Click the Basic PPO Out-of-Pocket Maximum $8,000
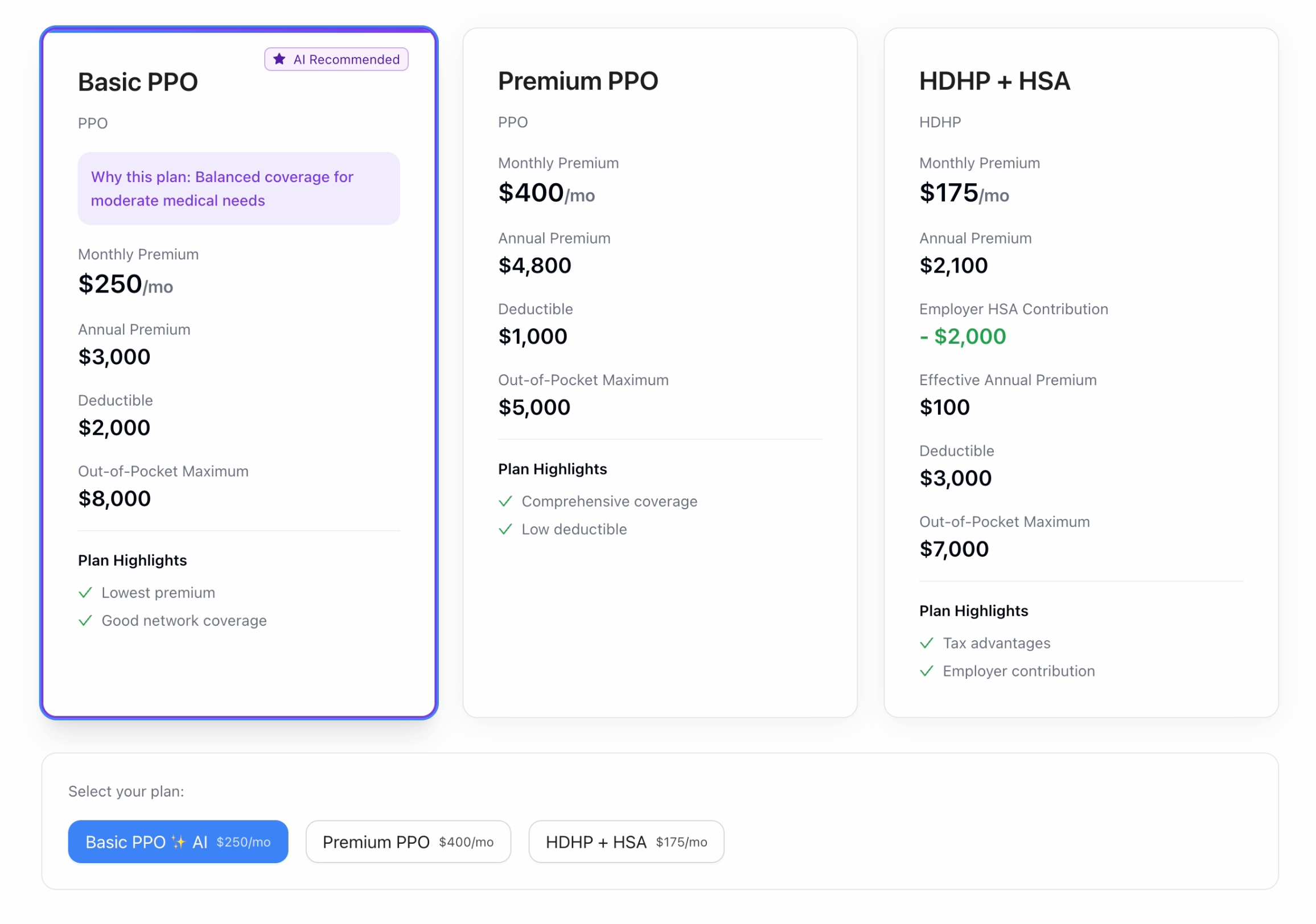 coord(114,499)
